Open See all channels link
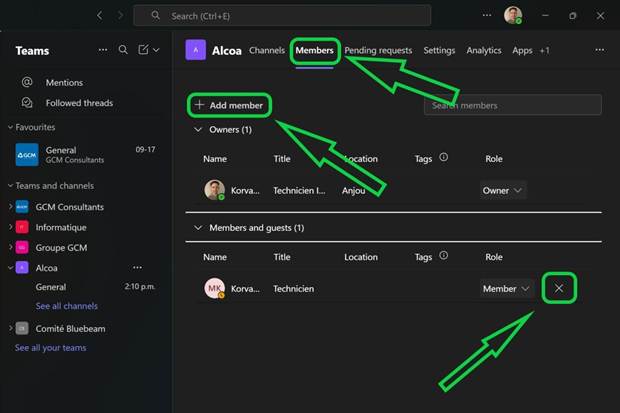The height and width of the screenshot is (413, 620). coord(66,306)
